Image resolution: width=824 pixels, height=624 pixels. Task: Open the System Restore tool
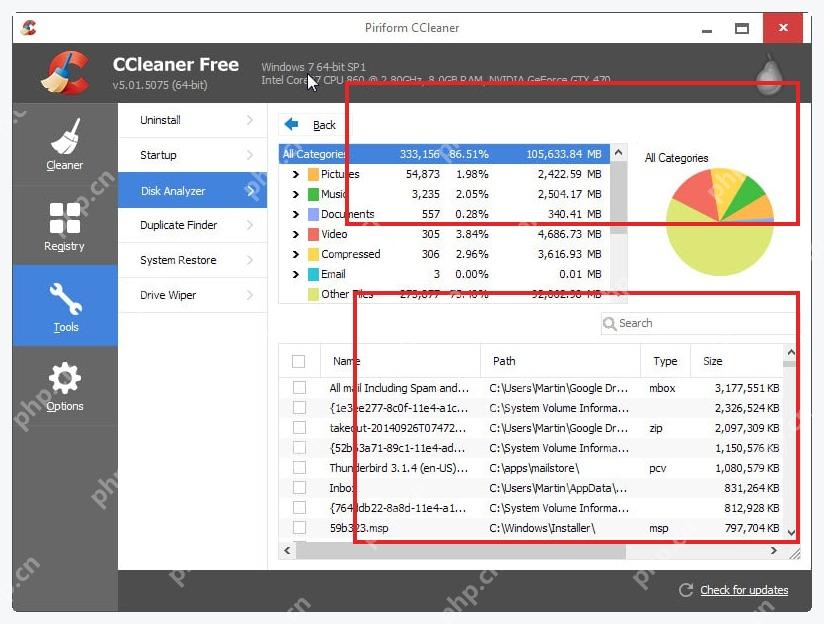(x=192, y=260)
